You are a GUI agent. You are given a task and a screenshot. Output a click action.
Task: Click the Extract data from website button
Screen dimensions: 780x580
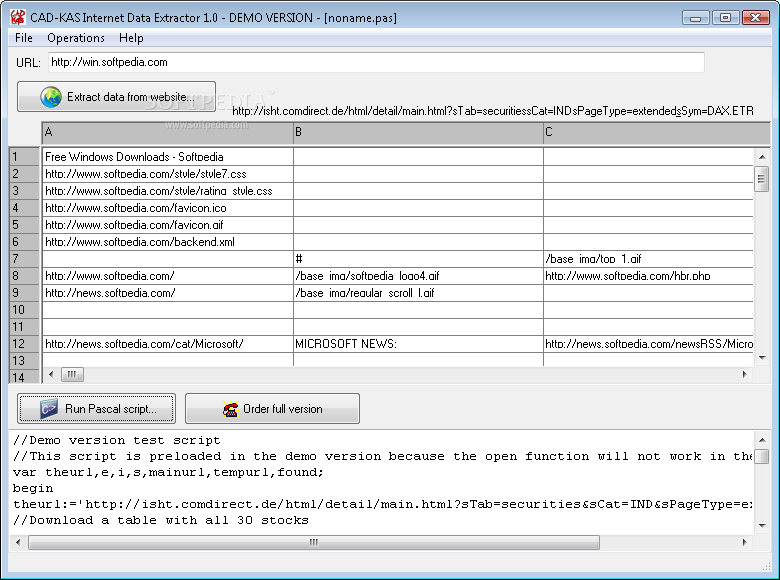tap(116, 97)
